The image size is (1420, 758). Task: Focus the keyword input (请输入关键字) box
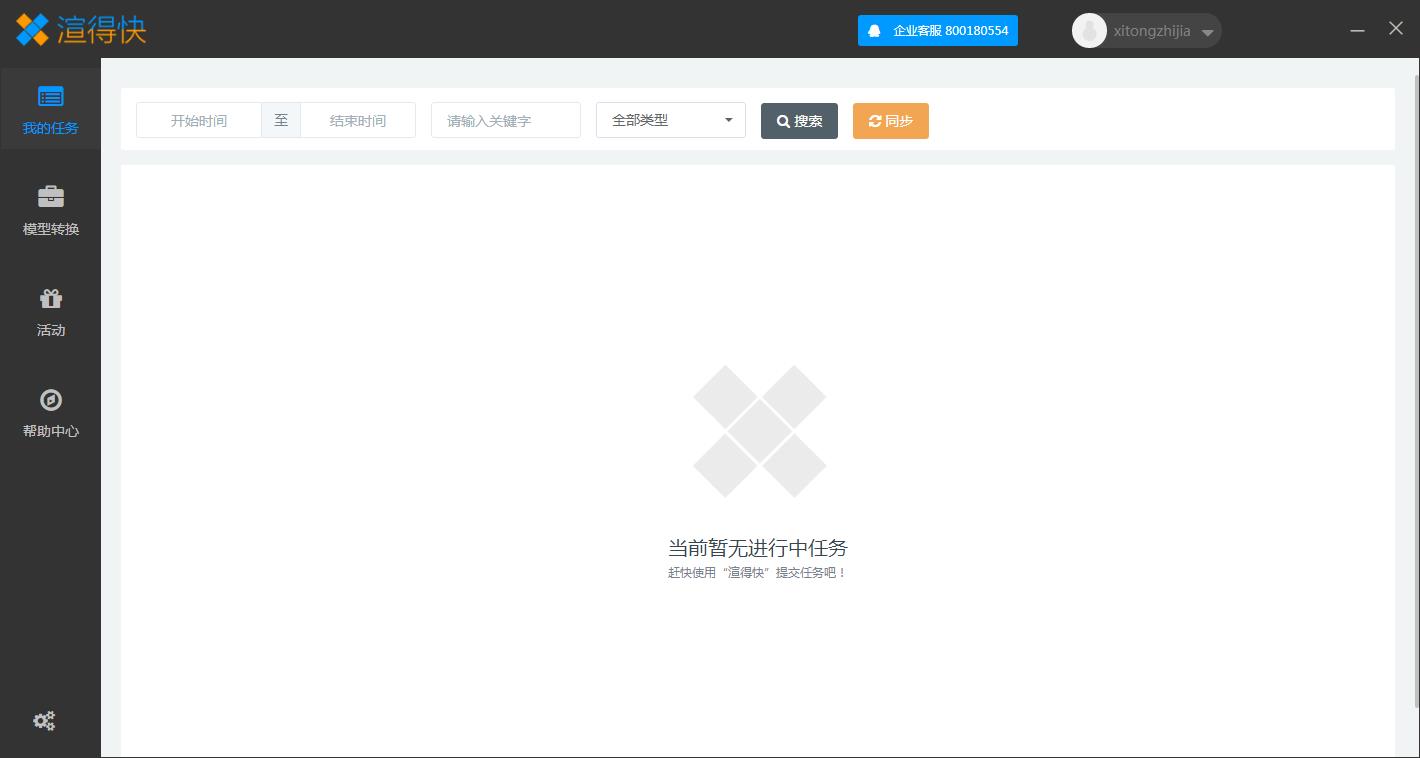[505, 120]
